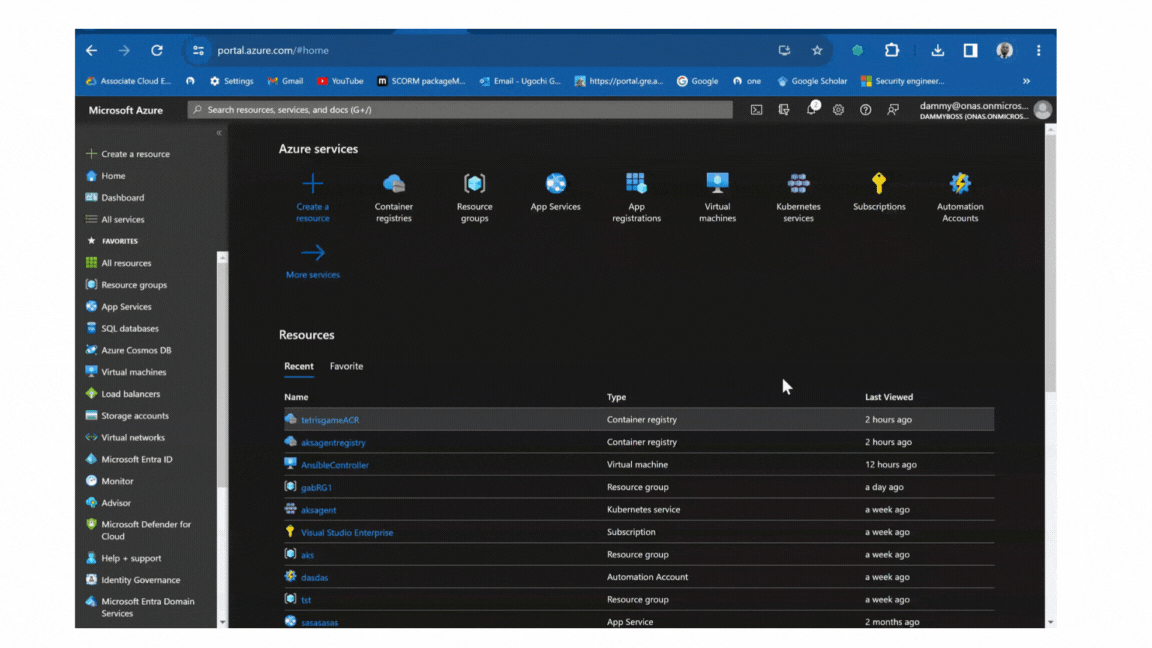Open Visual Studio Enterprise subscription
1152x648 pixels.
tap(347, 533)
